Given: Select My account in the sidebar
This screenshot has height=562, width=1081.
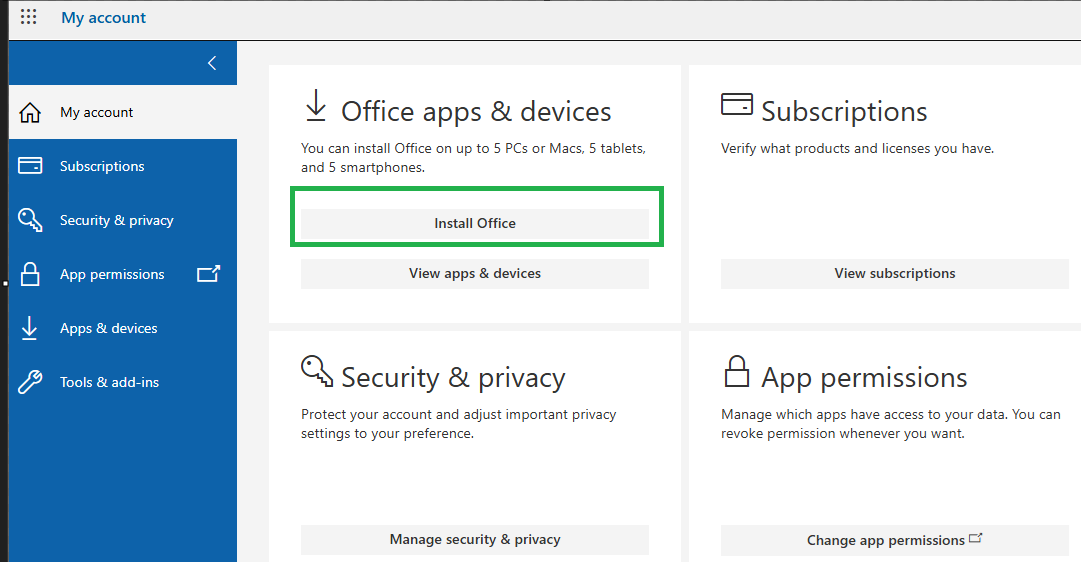Looking at the screenshot, I should pos(123,112).
